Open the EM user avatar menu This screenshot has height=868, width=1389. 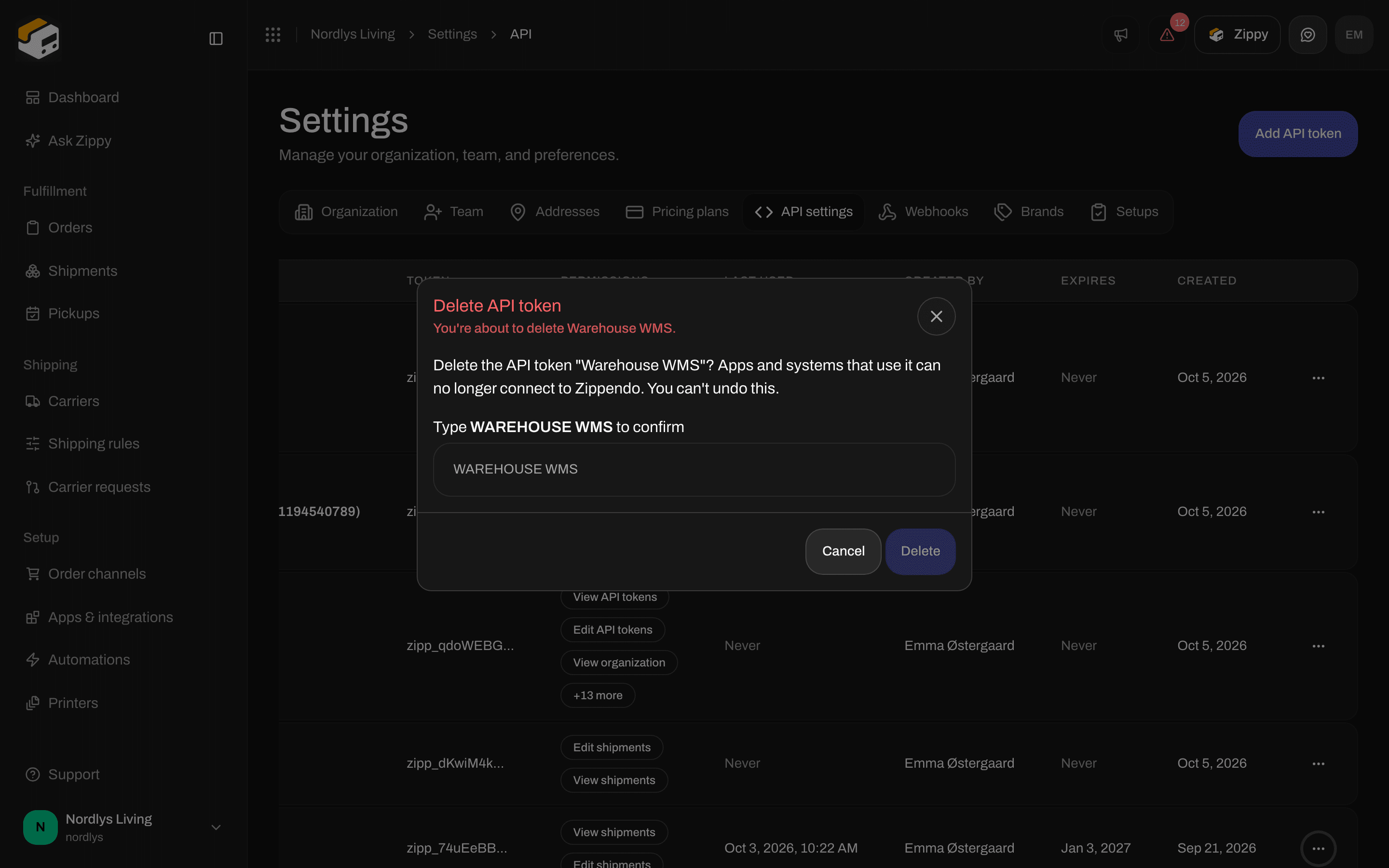click(1353, 35)
